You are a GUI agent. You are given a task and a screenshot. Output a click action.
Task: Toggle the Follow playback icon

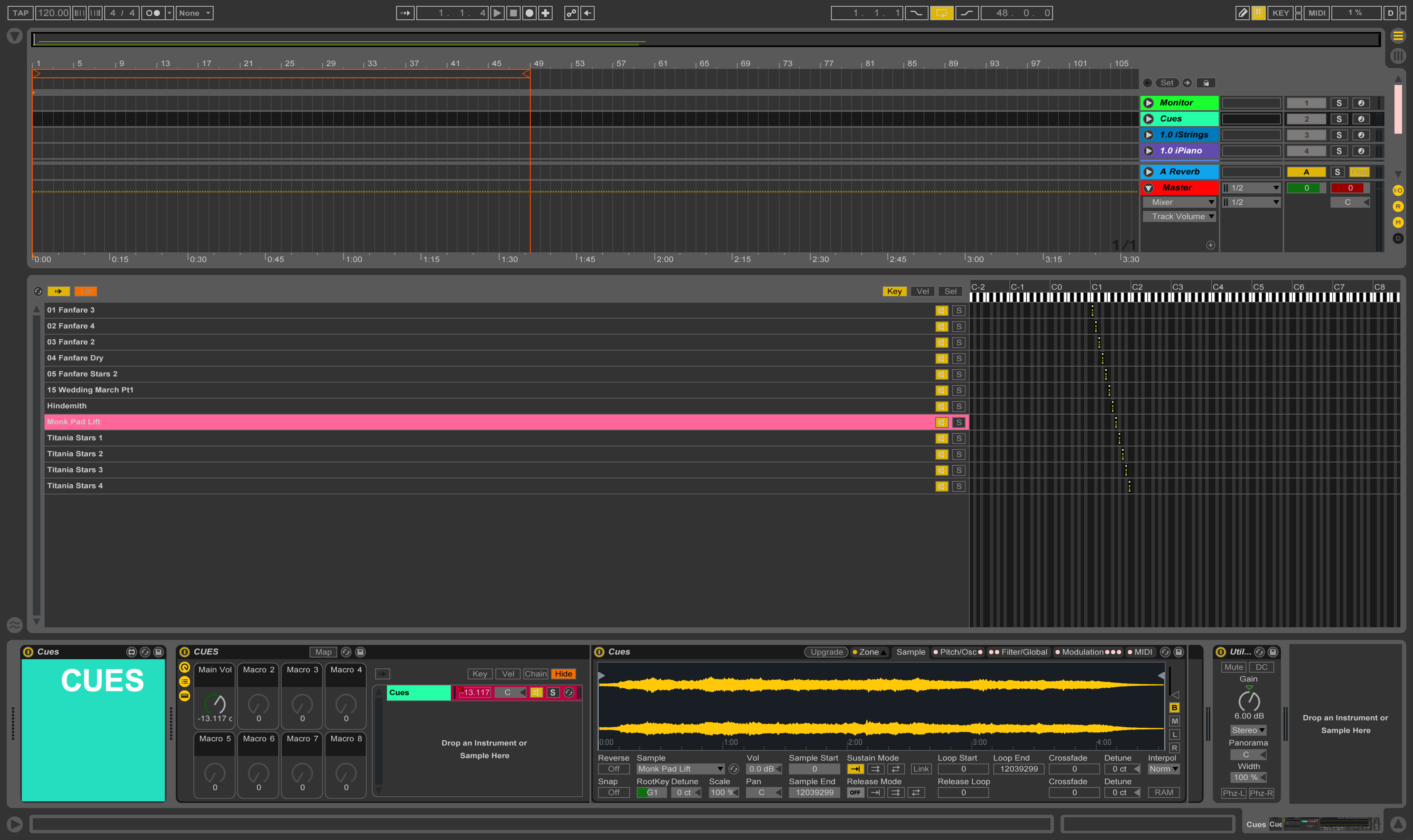[405, 13]
